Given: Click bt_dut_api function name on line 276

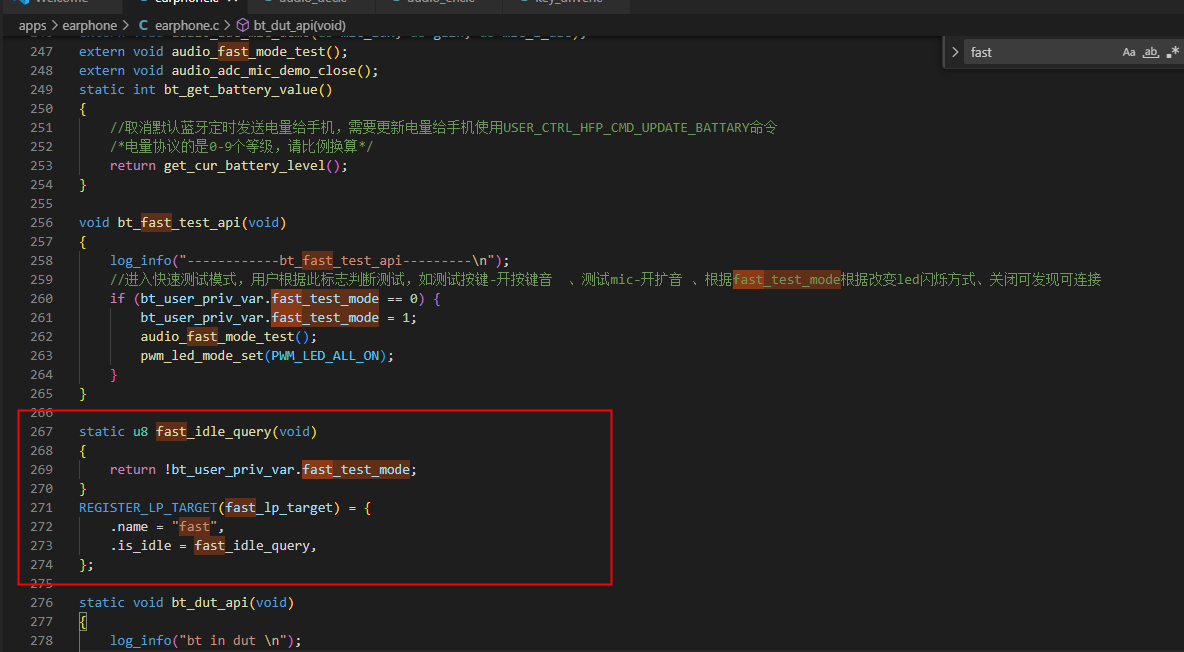Looking at the screenshot, I should click(210, 602).
